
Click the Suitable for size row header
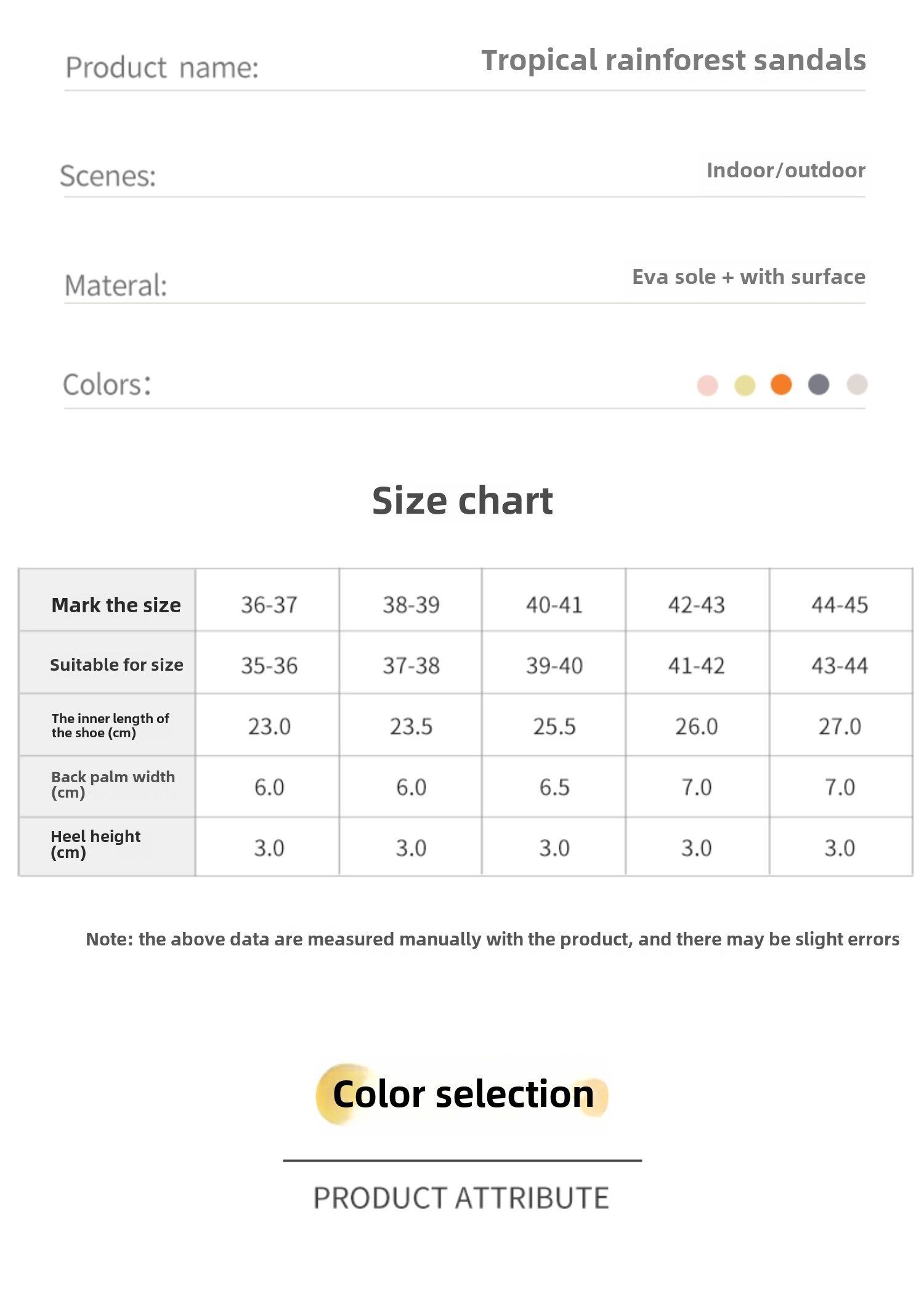[116, 665]
